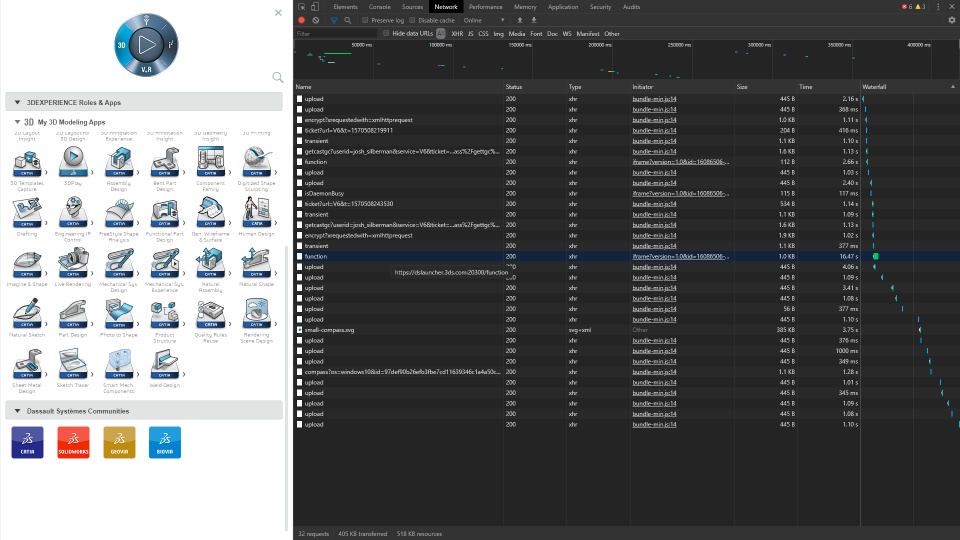Open the CATIA community tile
Viewport: 960px width, 540px height.
click(x=28, y=443)
